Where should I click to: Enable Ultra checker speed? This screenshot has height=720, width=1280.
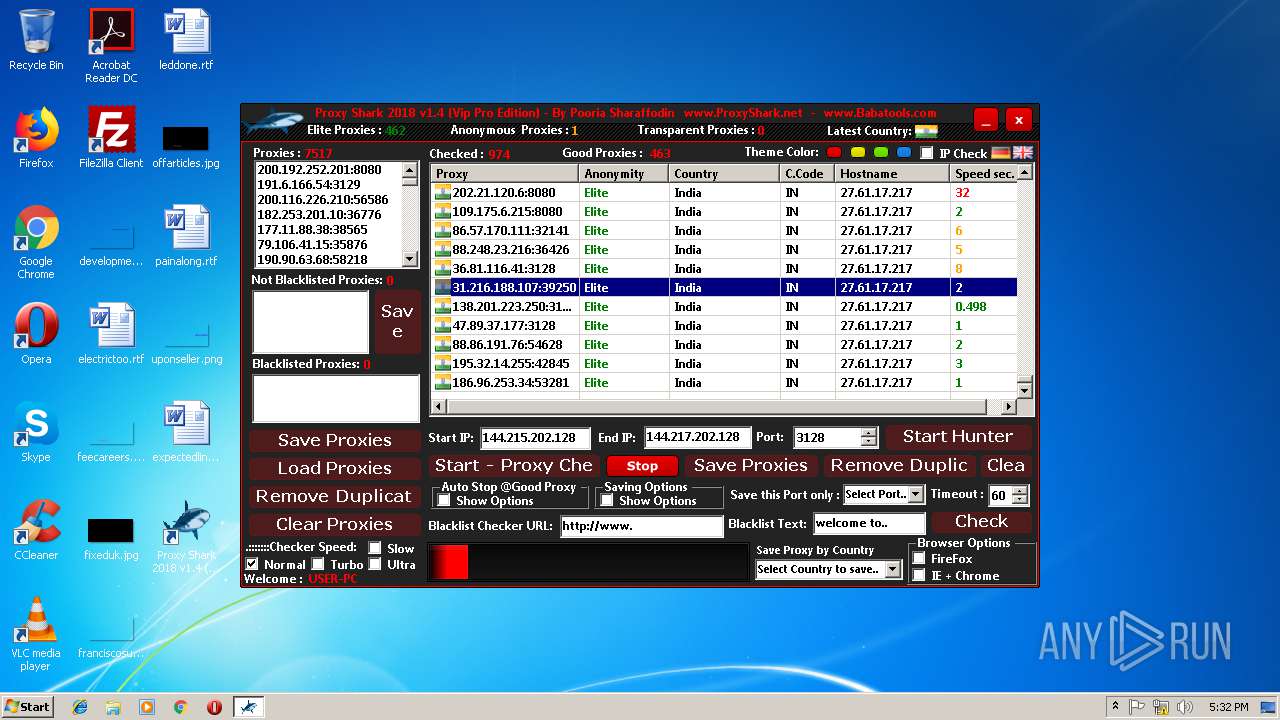(375, 564)
